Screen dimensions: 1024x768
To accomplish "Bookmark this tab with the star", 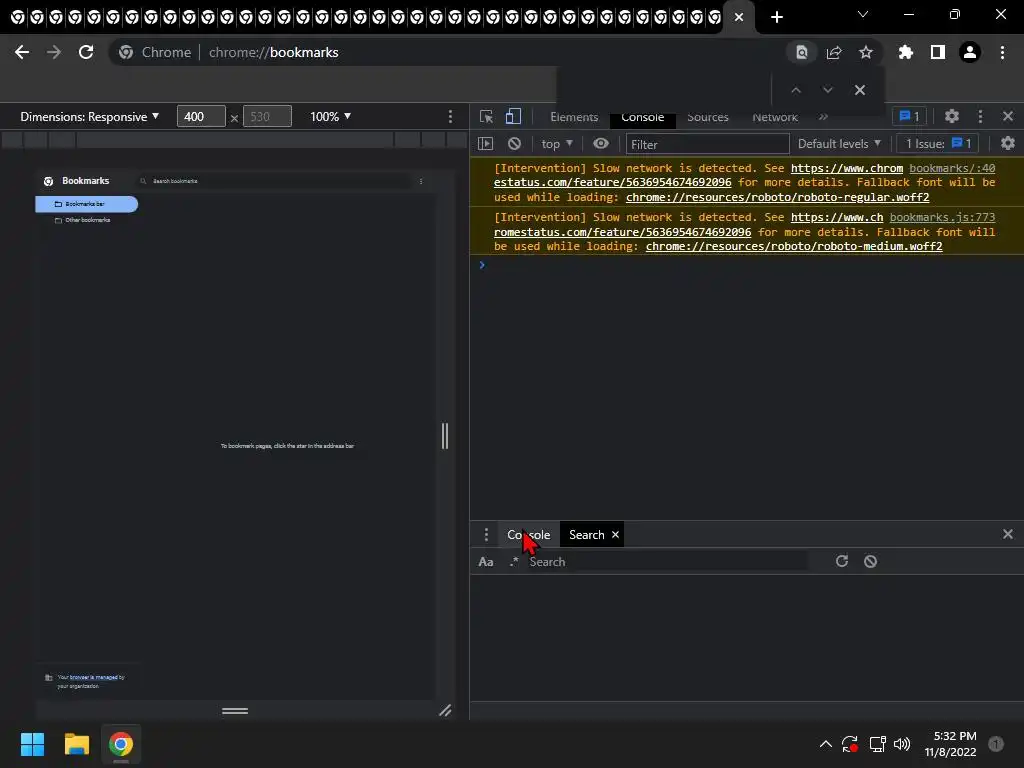I will (866, 52).
